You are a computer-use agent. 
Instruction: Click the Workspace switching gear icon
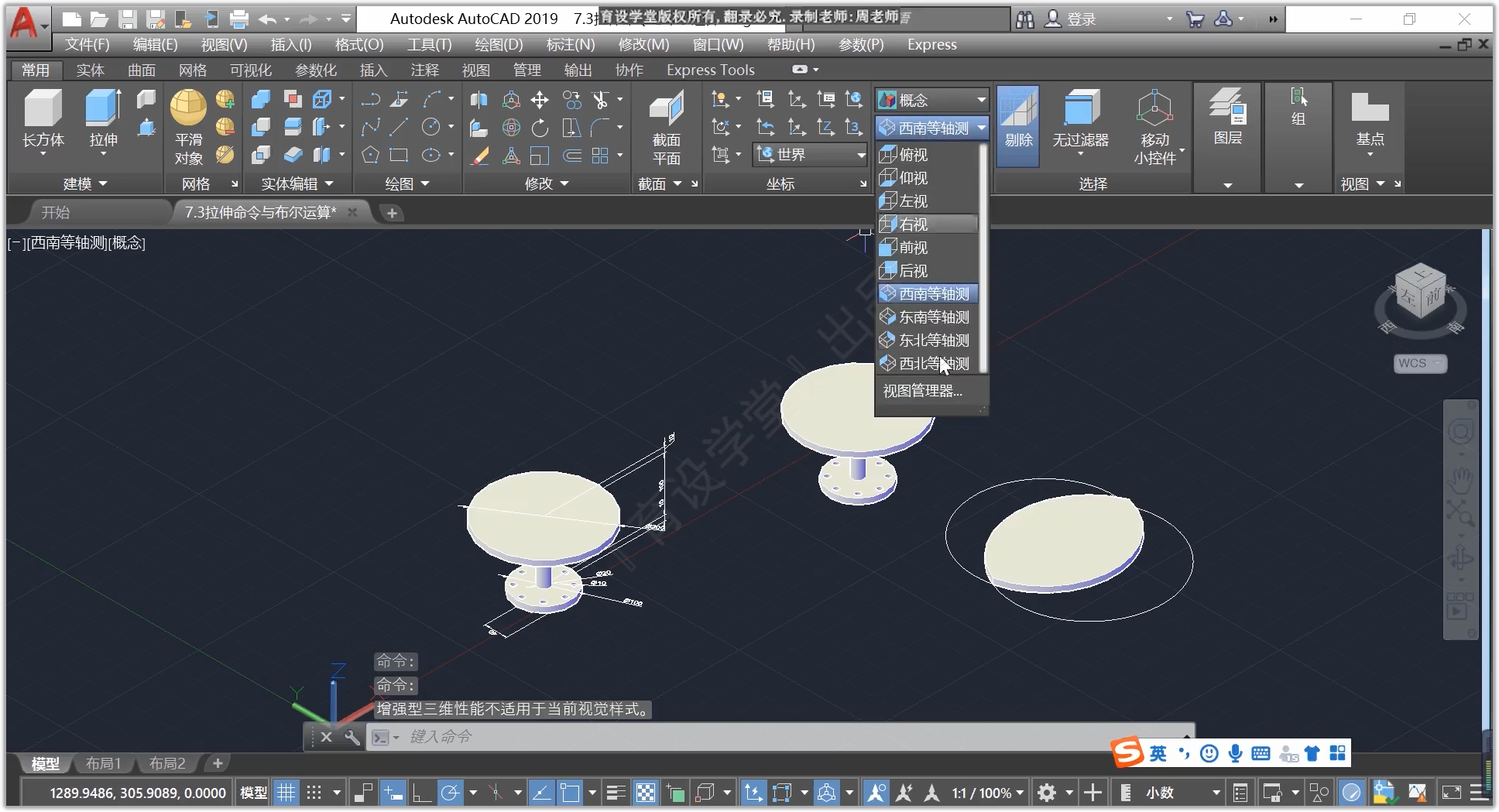(1047, 793)
